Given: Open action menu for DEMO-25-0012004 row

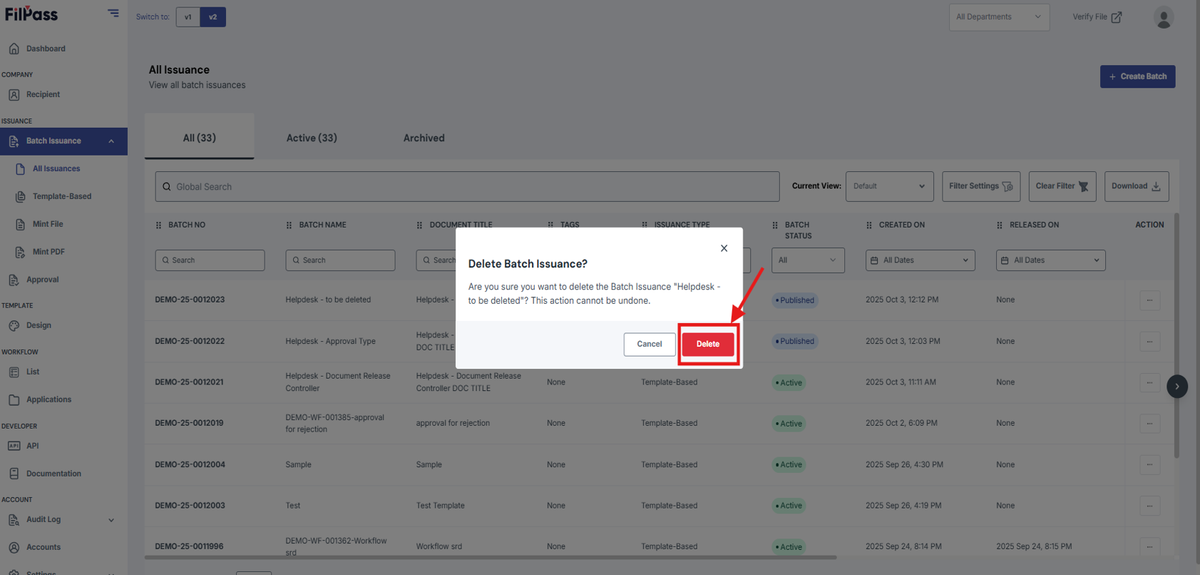Looking at the screenshot, I should (x=1150, y=464).
